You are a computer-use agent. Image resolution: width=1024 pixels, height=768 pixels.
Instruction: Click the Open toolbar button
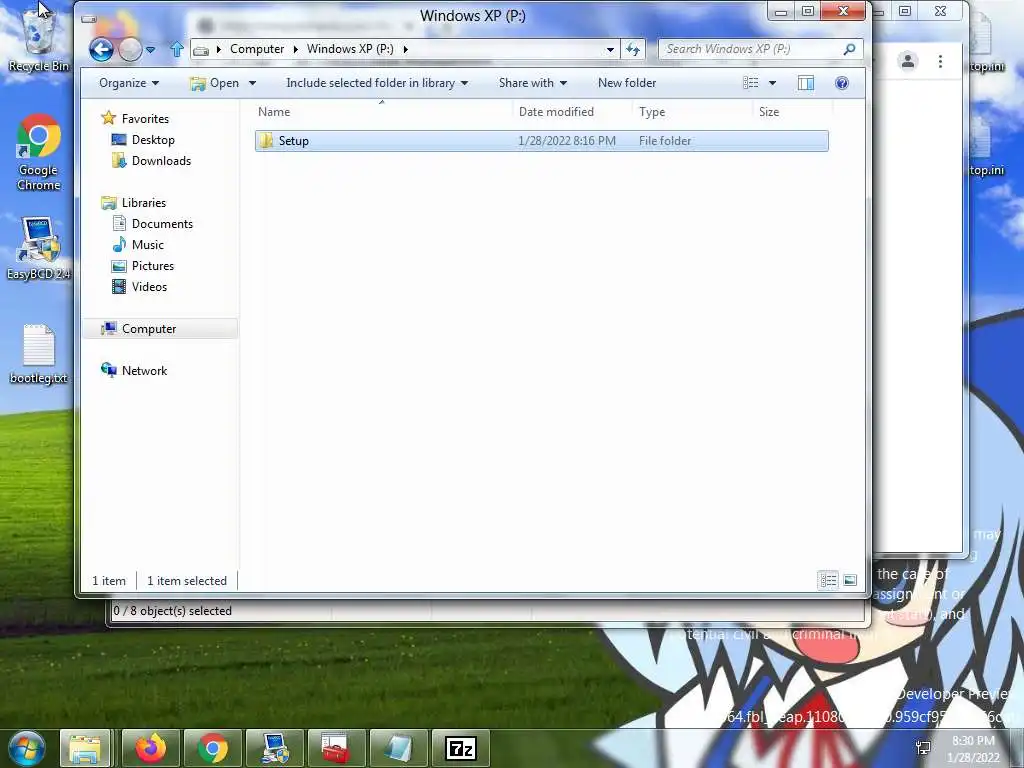click(x=215, y=83)
